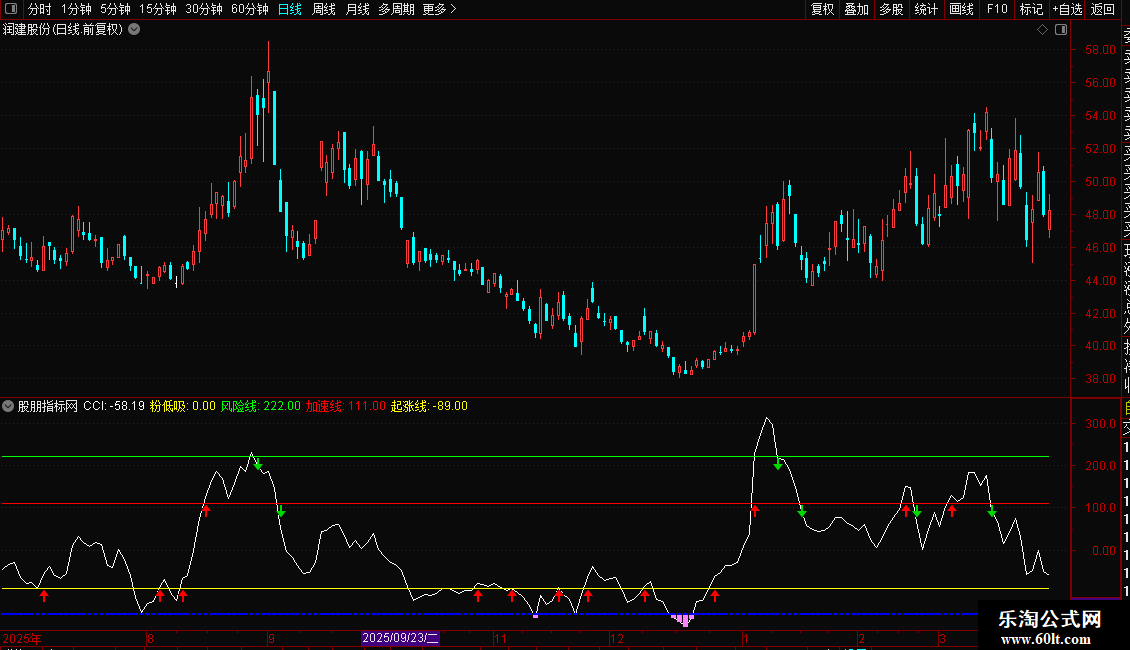Viewport: 1130px width, 650px height.
Task: Click the F10 company info button
Action: click(x=997, y=9)
